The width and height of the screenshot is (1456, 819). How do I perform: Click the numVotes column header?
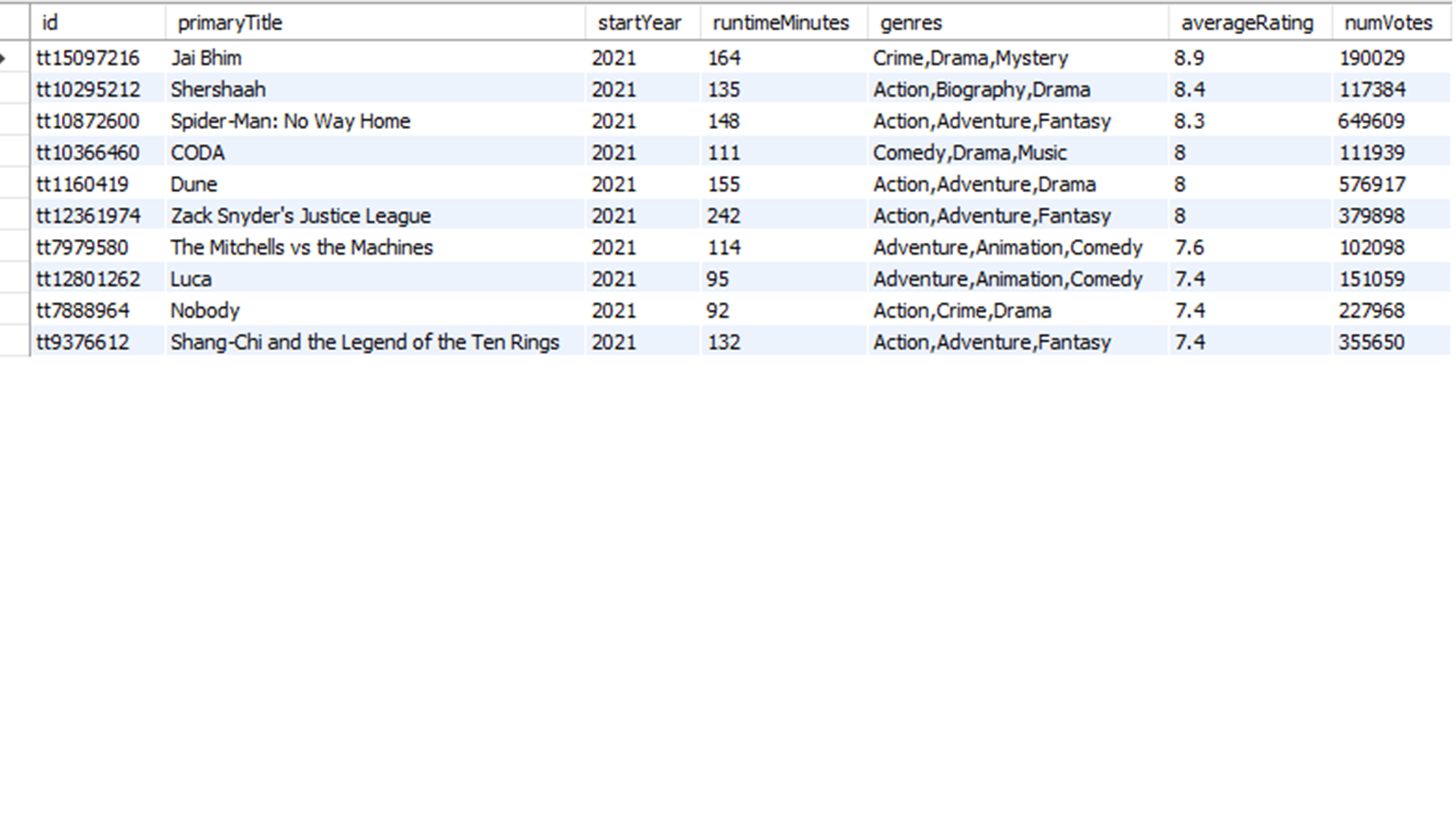coord(1388,23)
